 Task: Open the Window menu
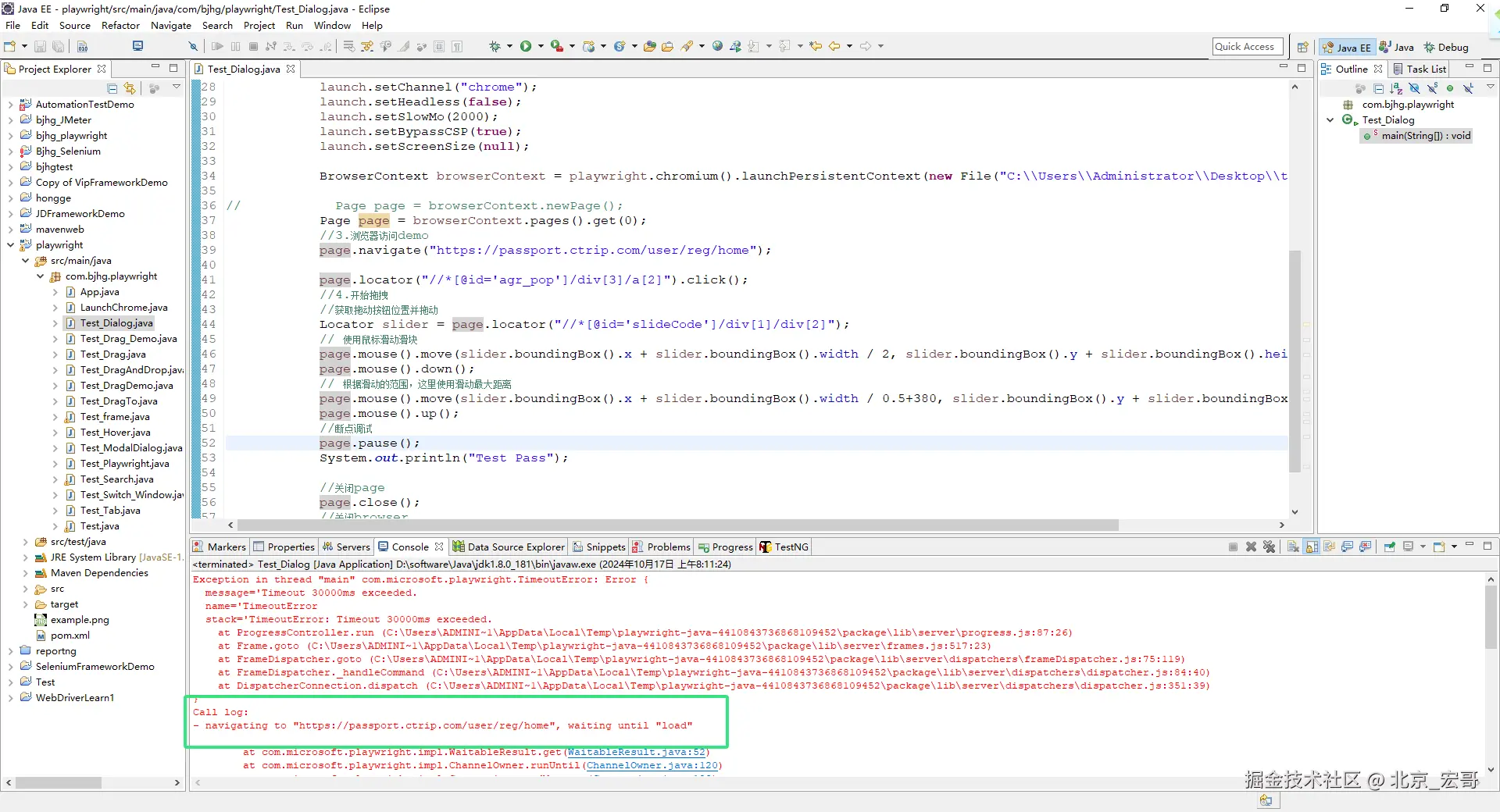pos(332,26)
